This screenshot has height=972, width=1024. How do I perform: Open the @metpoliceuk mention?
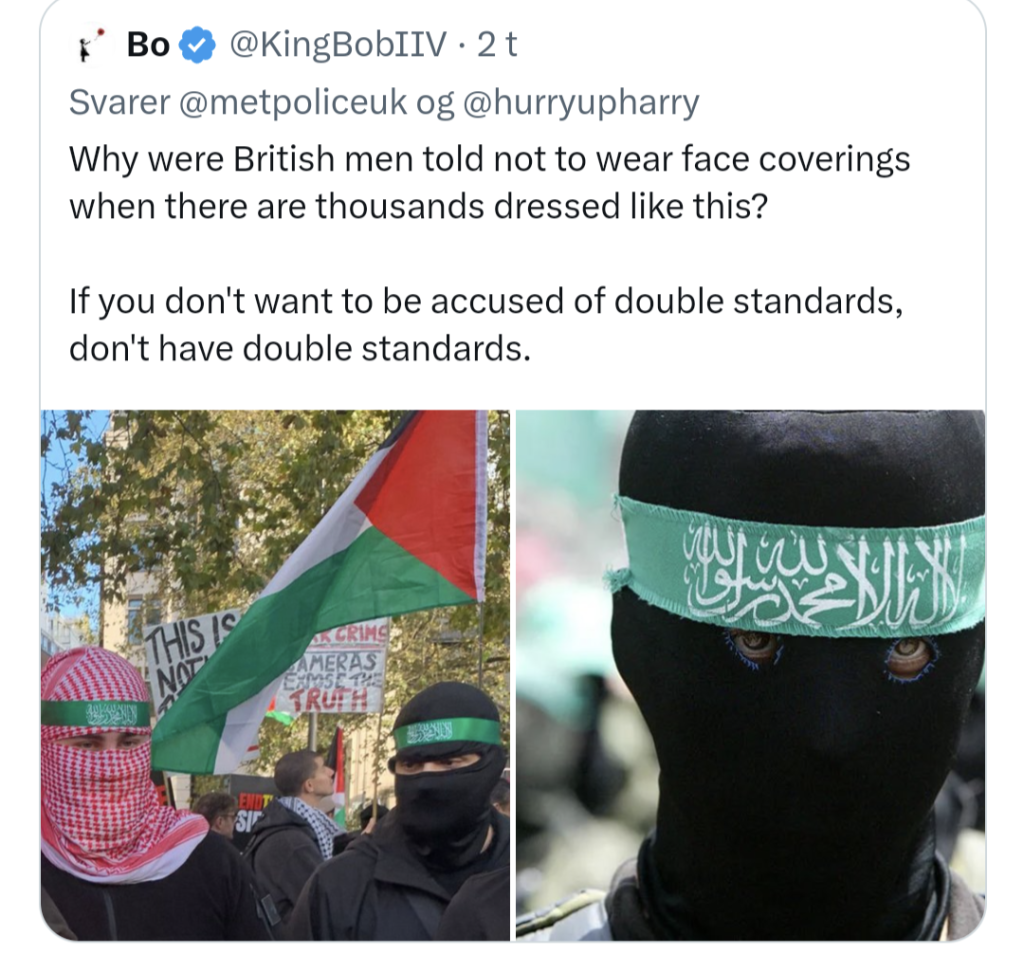click(292, 103)
